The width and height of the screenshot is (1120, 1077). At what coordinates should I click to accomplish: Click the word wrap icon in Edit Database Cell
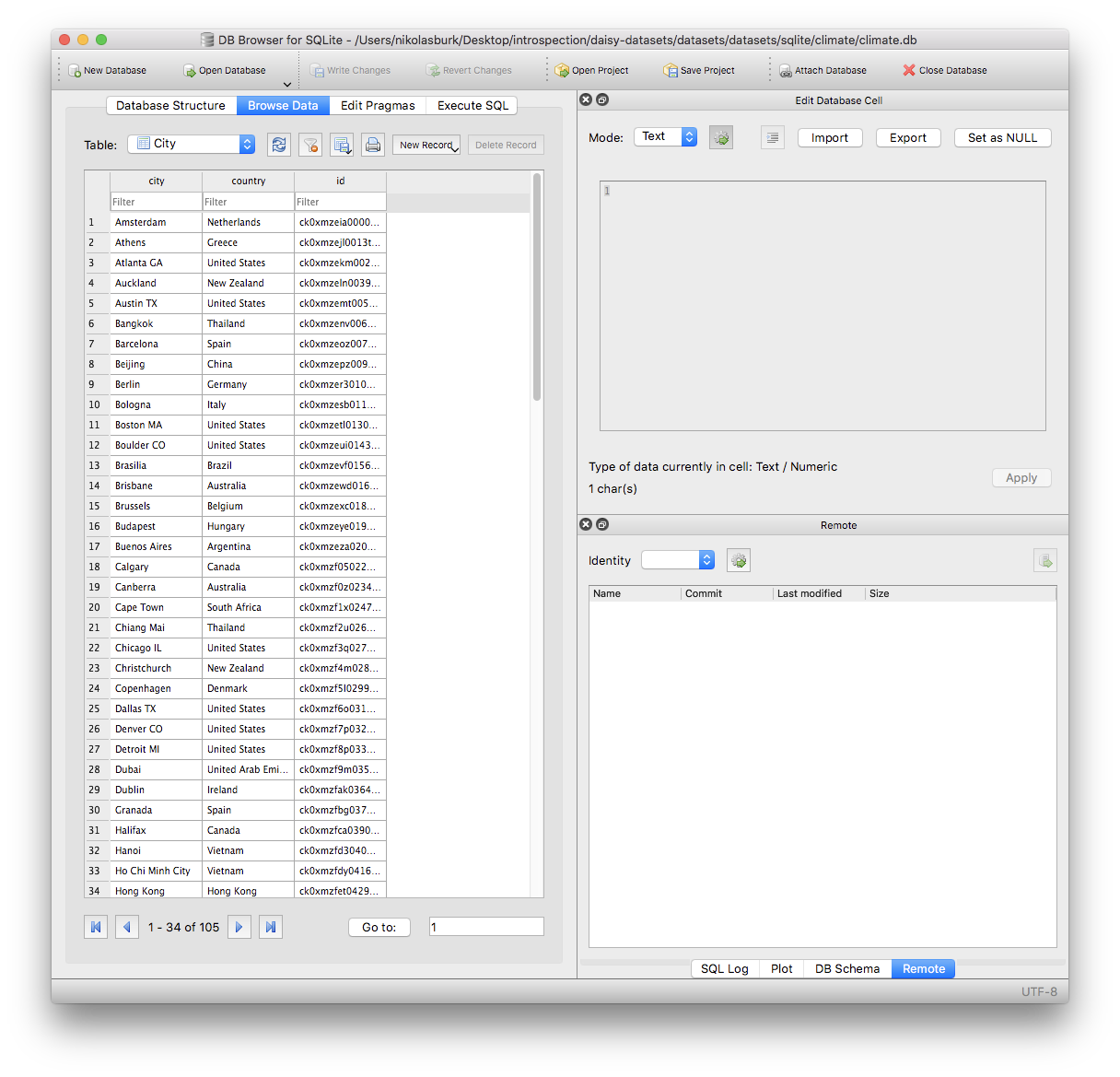pyautogui.click(x=772, y=136)
